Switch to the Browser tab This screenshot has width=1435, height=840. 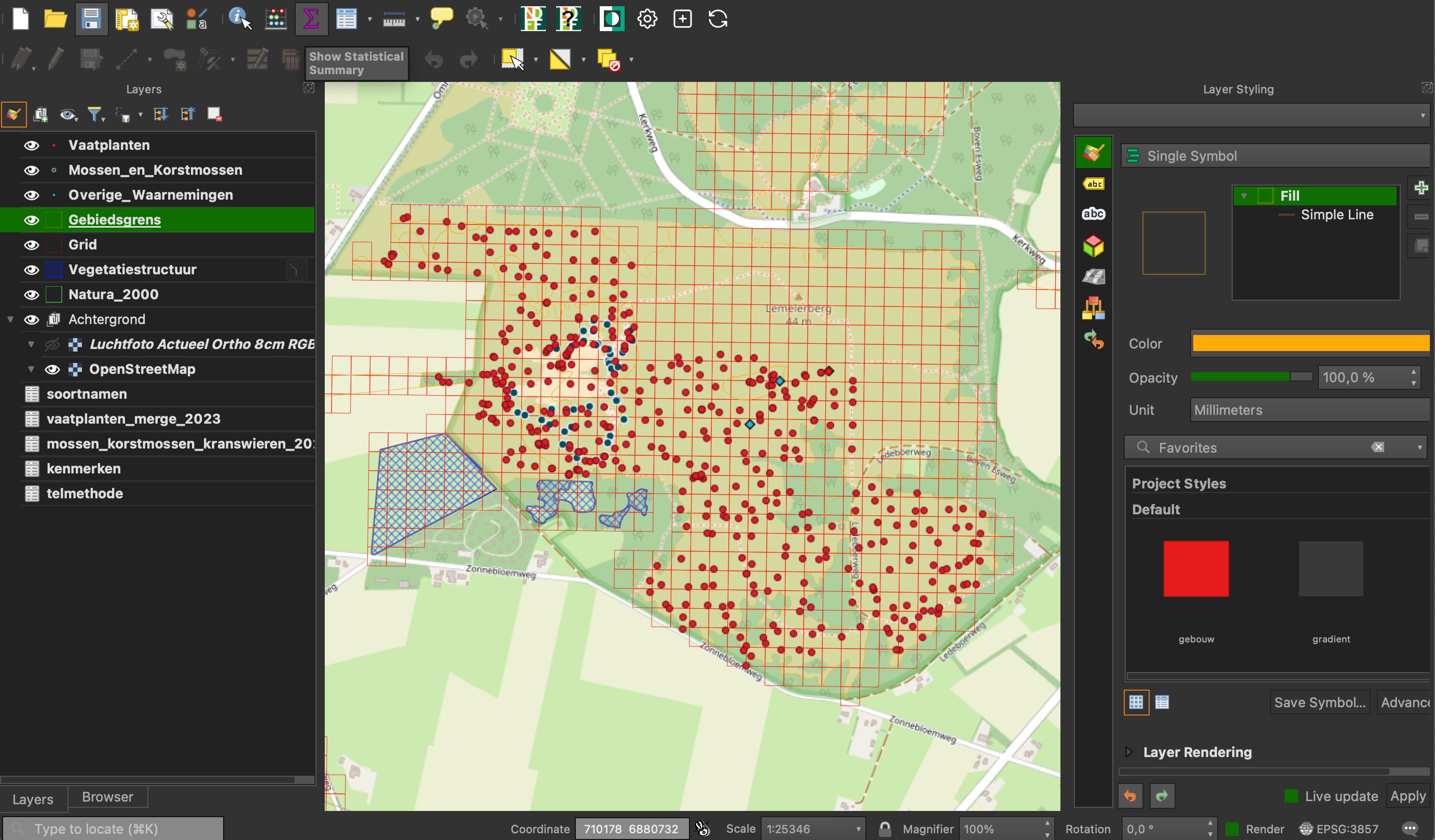[107, 797]
